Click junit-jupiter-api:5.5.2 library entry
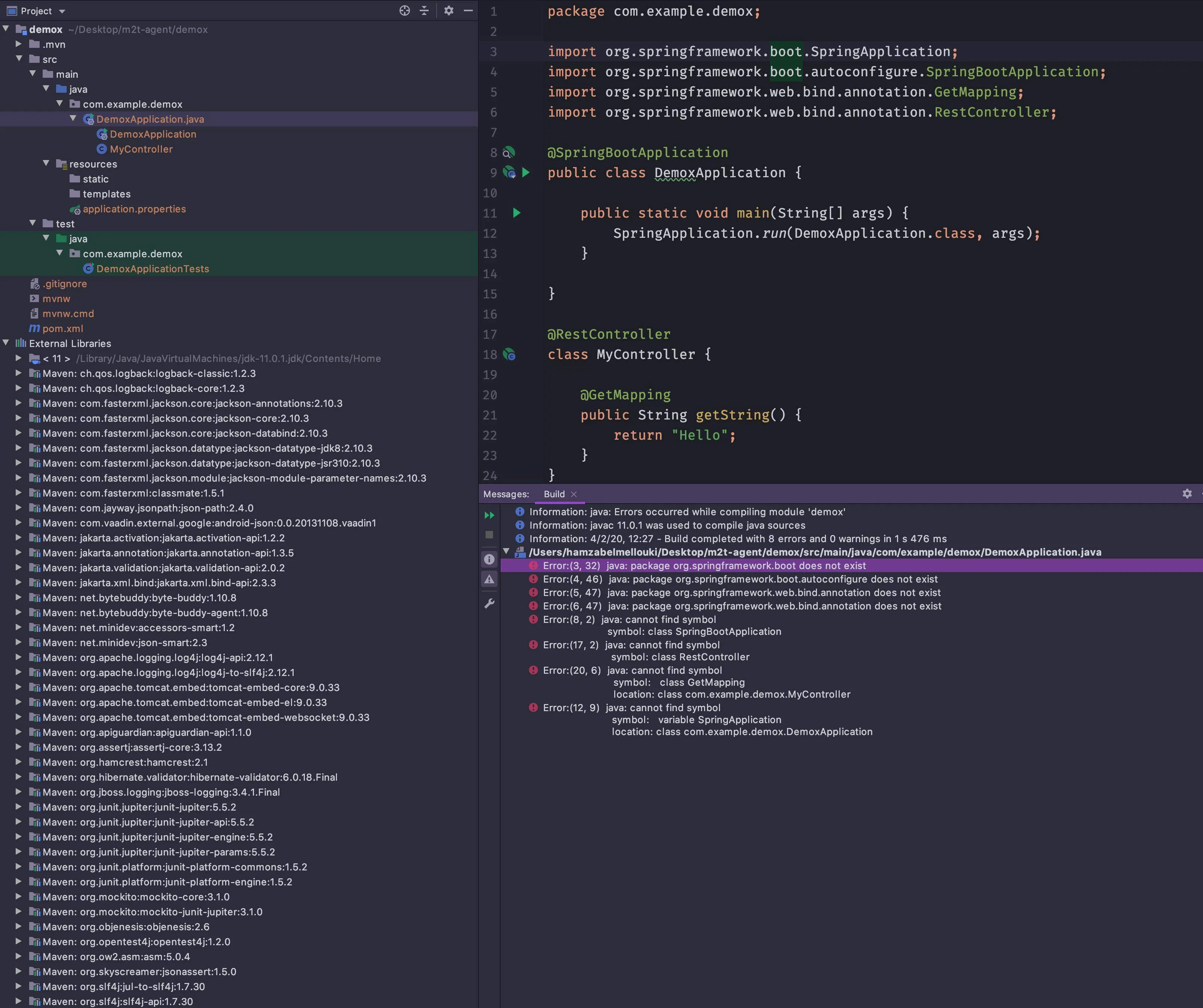Image resolution: width=1203 pixels, height=1008 pixels. click(x=148, y=822)
